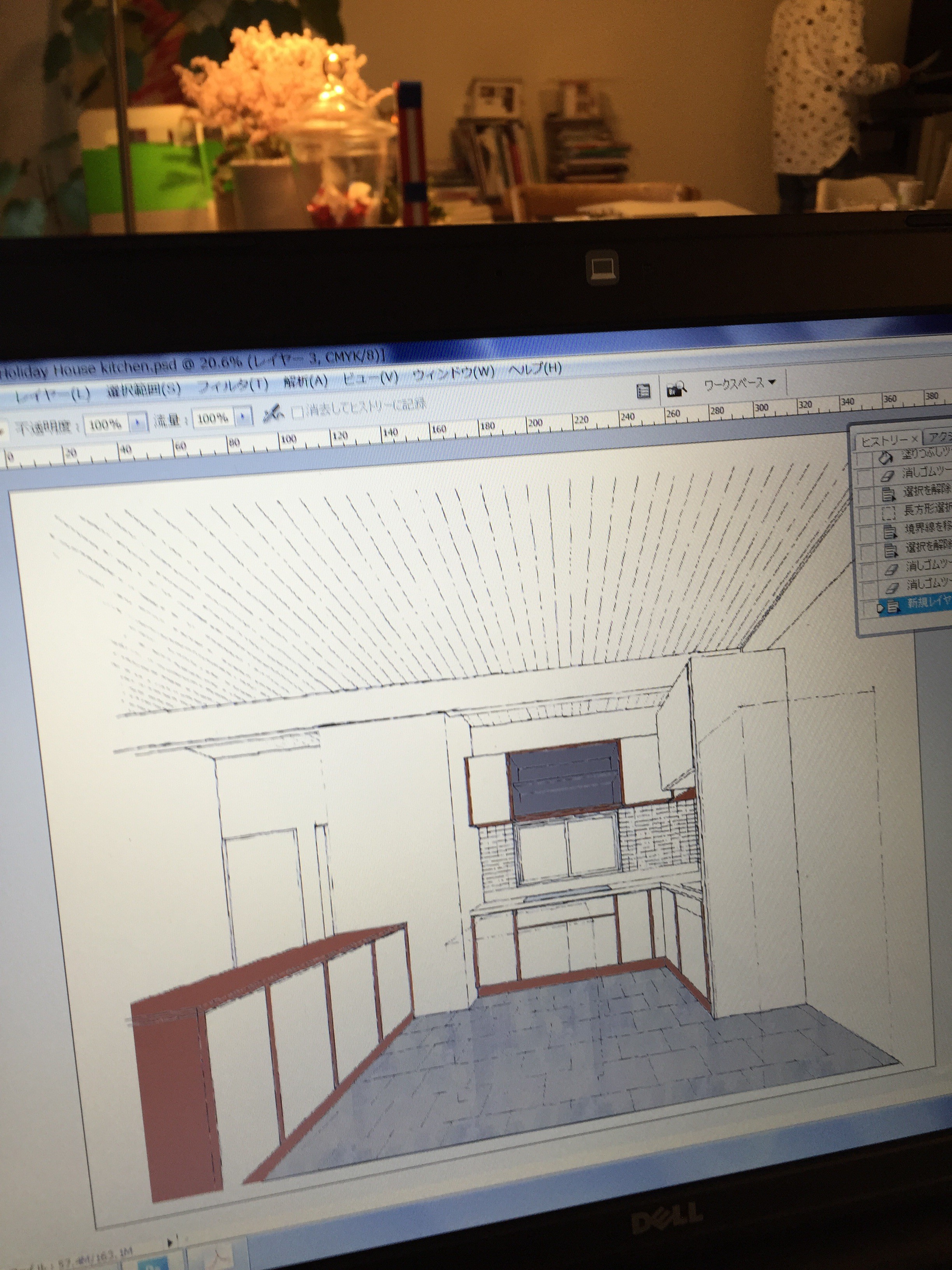Open the 不透明度 opacity slider arrow

pyautogui.click(x=138, y=423)
